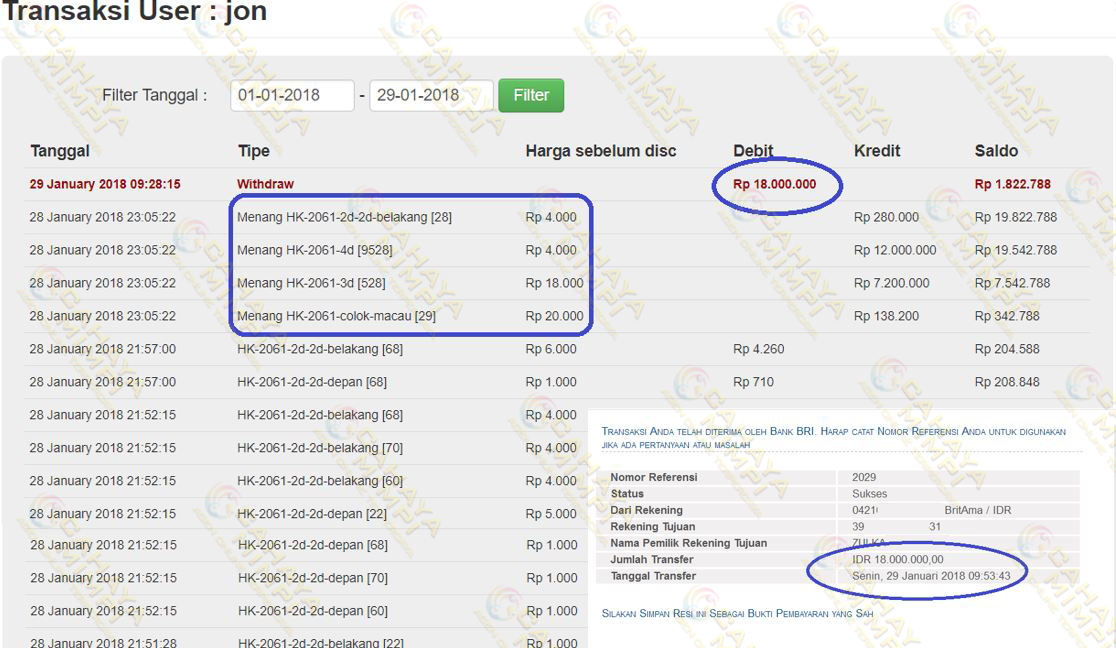Click the Transaksi User : jon heading
1116x648 pixels.
[x=135, y=14]
